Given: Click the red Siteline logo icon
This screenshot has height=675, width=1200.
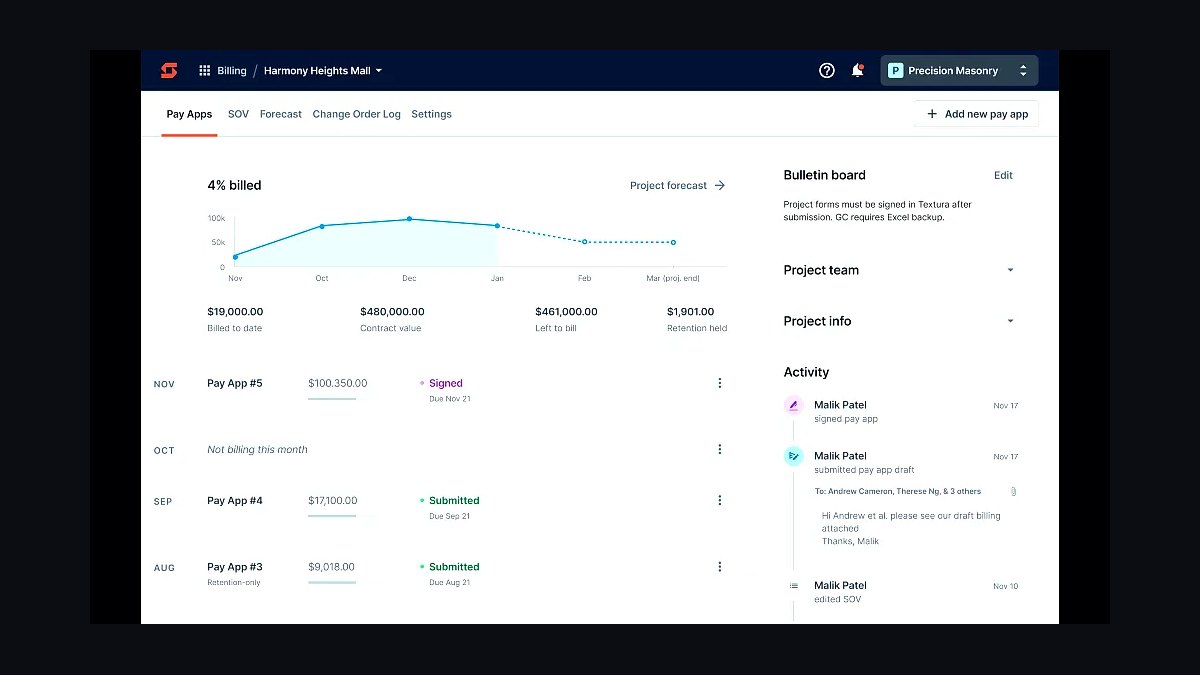Looking at the screenshot, I should (x=169, y=70).
